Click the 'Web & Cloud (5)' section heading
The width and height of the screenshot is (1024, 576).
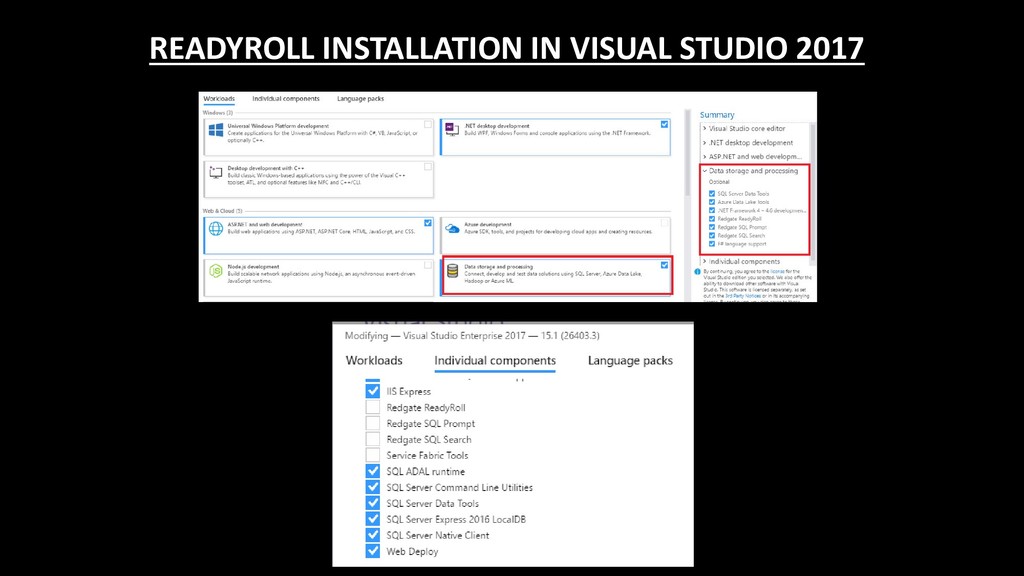pyautogui.click(x=222, y=211)
